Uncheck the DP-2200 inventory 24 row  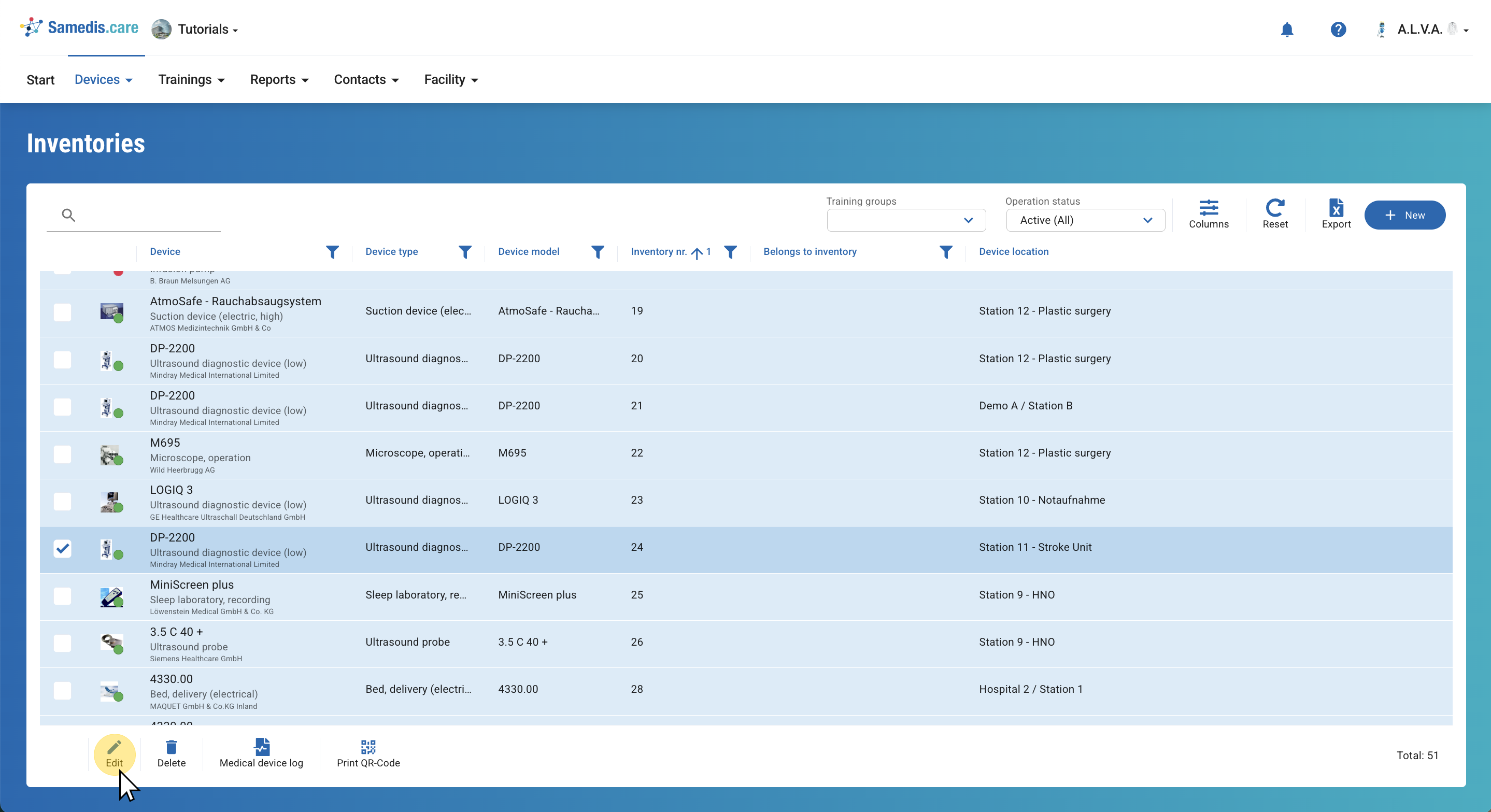(63, 548)
